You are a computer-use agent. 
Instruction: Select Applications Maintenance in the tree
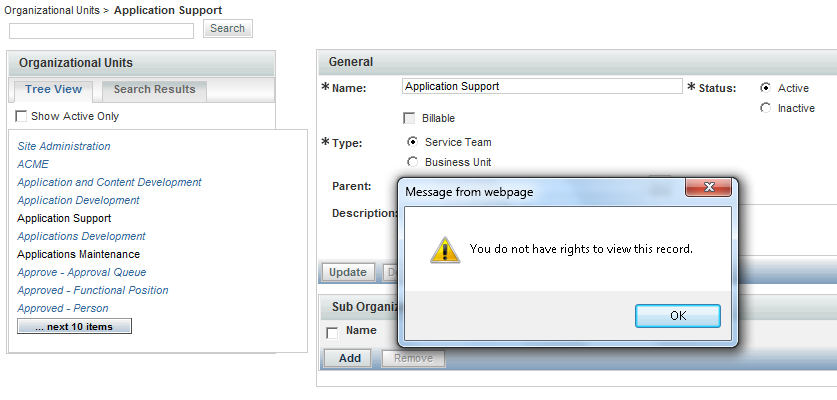pyautogui.click(x=79, y=254)
